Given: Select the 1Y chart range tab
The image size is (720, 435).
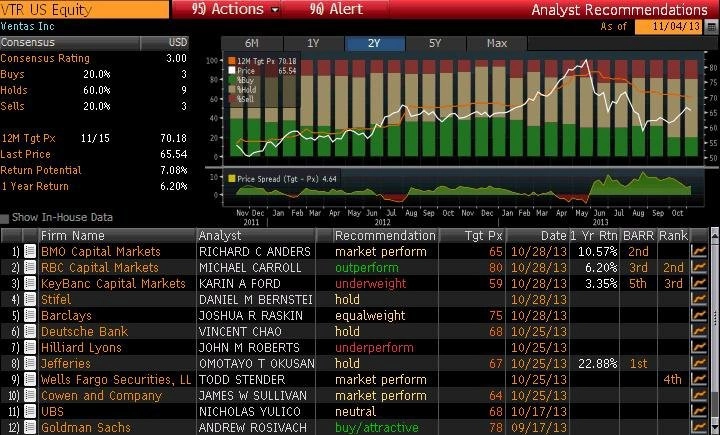Looking at the screenshot, I should pyautogui.click(x=313, y=43).
